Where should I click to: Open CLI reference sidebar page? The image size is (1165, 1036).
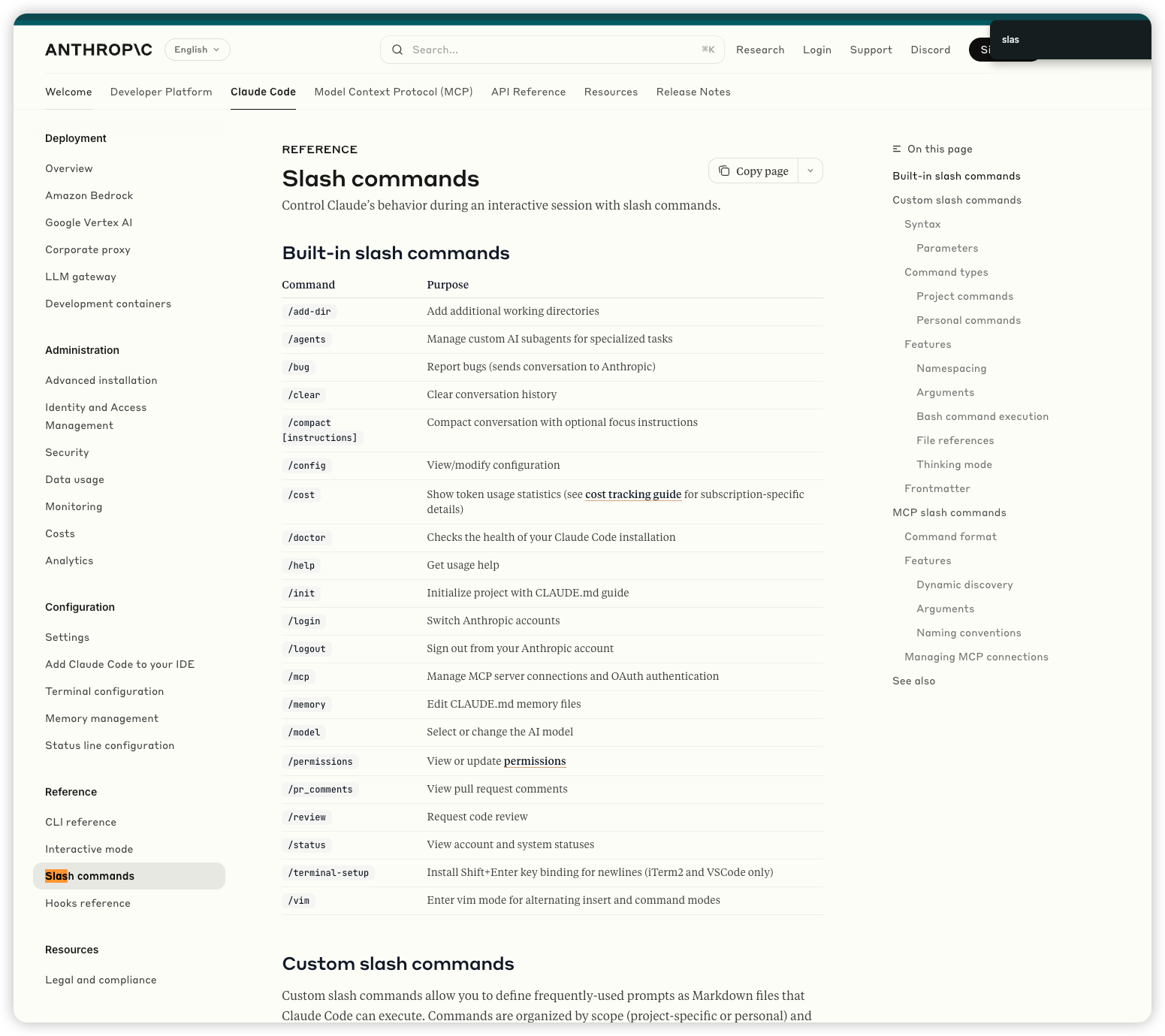pos(80,822)
